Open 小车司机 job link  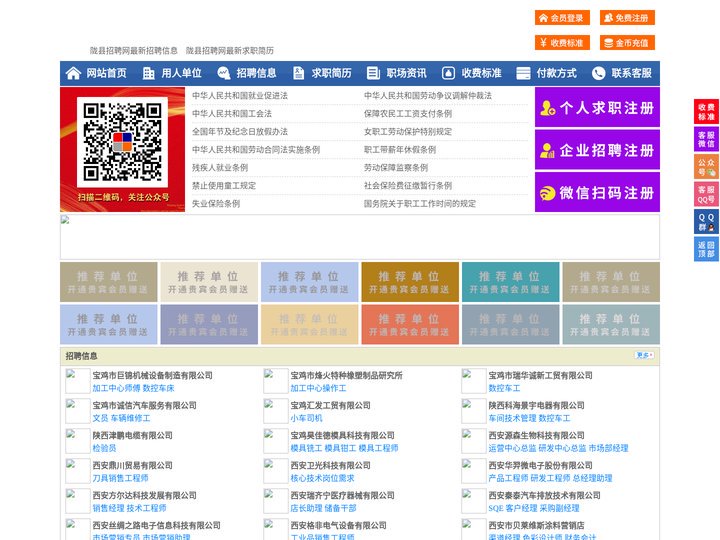306,418
